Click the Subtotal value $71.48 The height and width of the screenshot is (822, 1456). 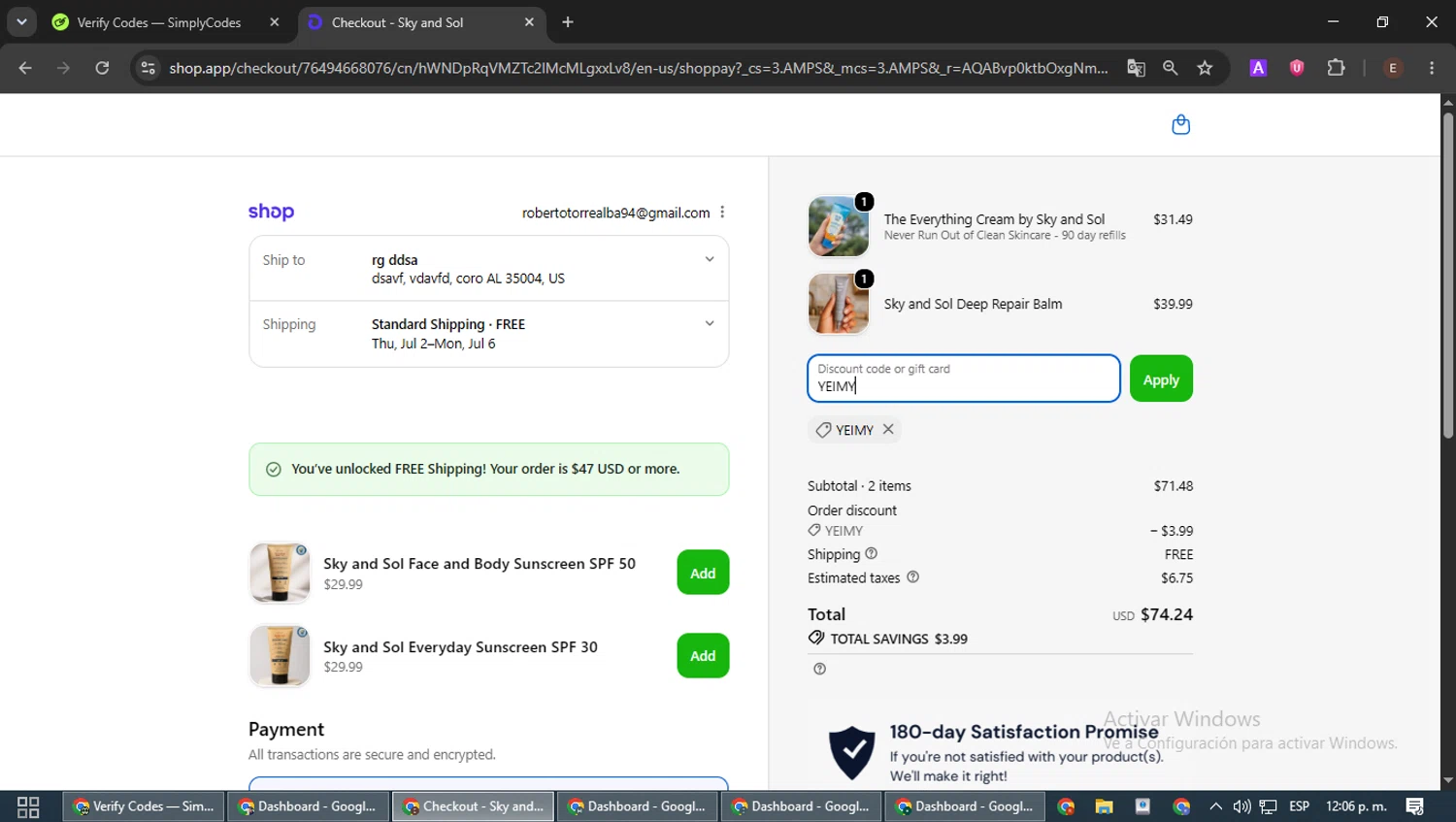(1174, 485)
